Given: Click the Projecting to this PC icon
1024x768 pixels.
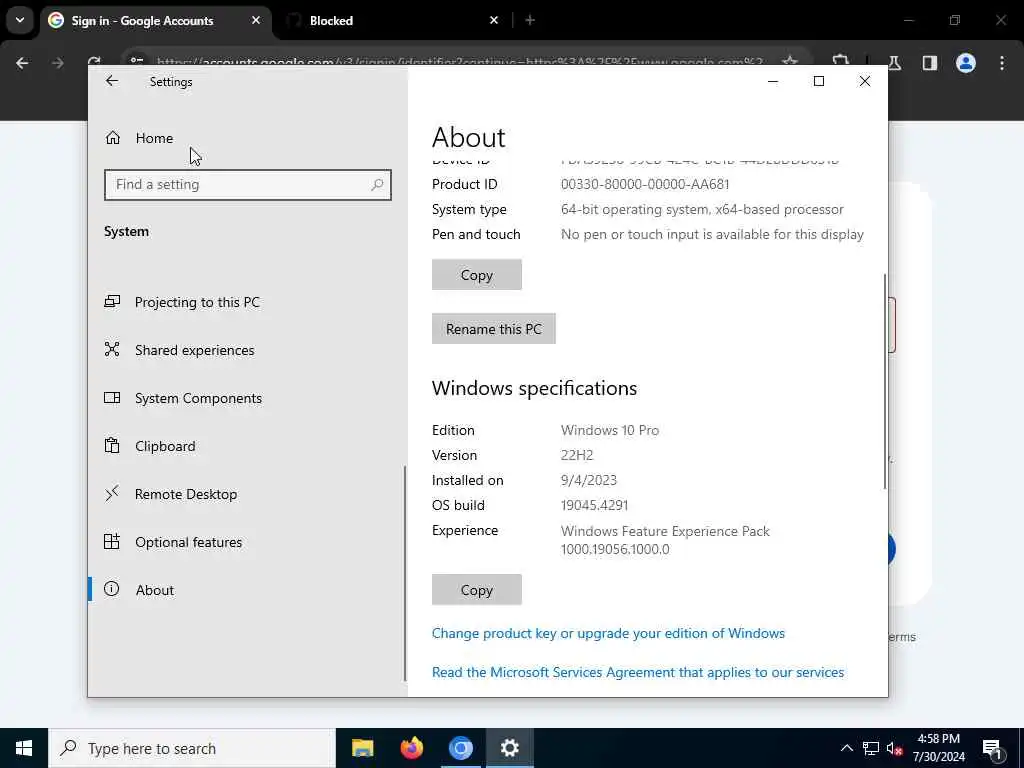Looking at the screenshot, I should [112, 302].
